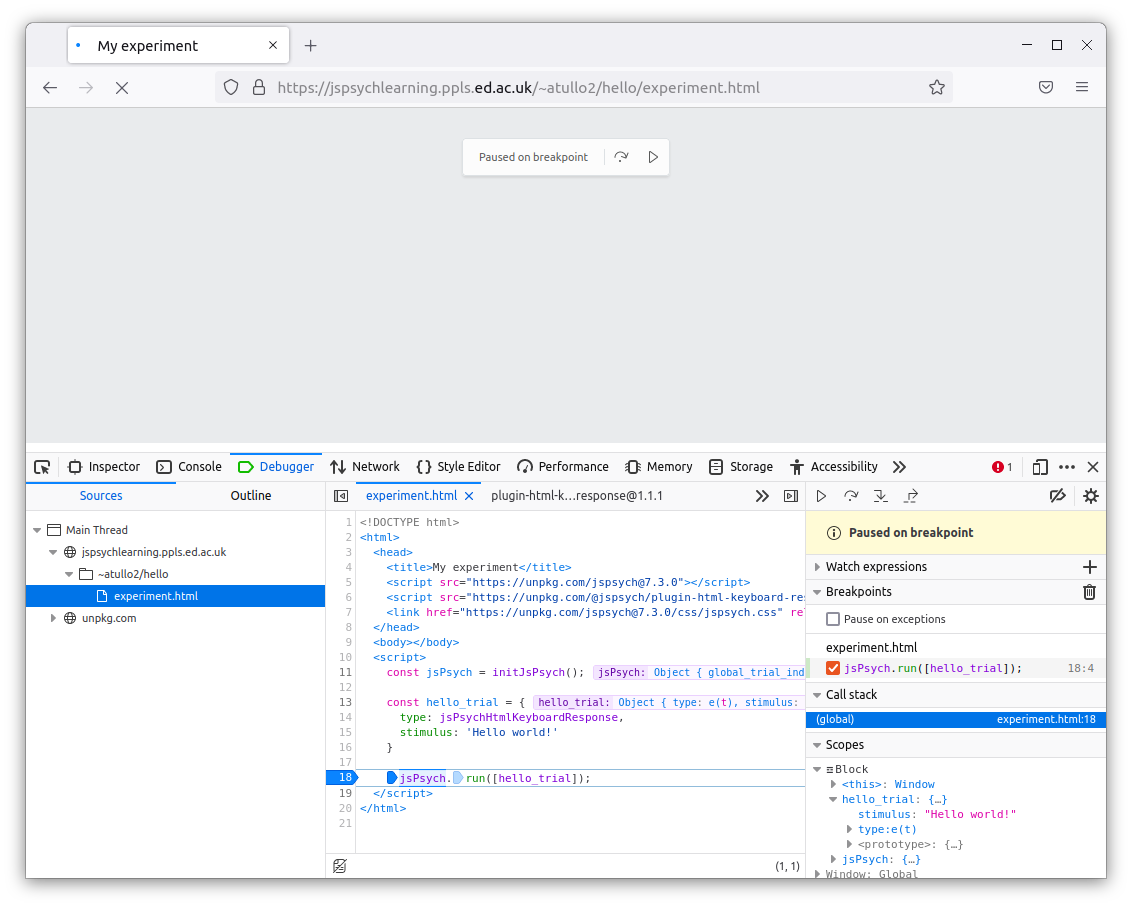The height and width of the screenshot is (907, 1132).
Task: Click the Resume button in debugger toolbar
Action: pyautogui.click(x=821, y=496)
